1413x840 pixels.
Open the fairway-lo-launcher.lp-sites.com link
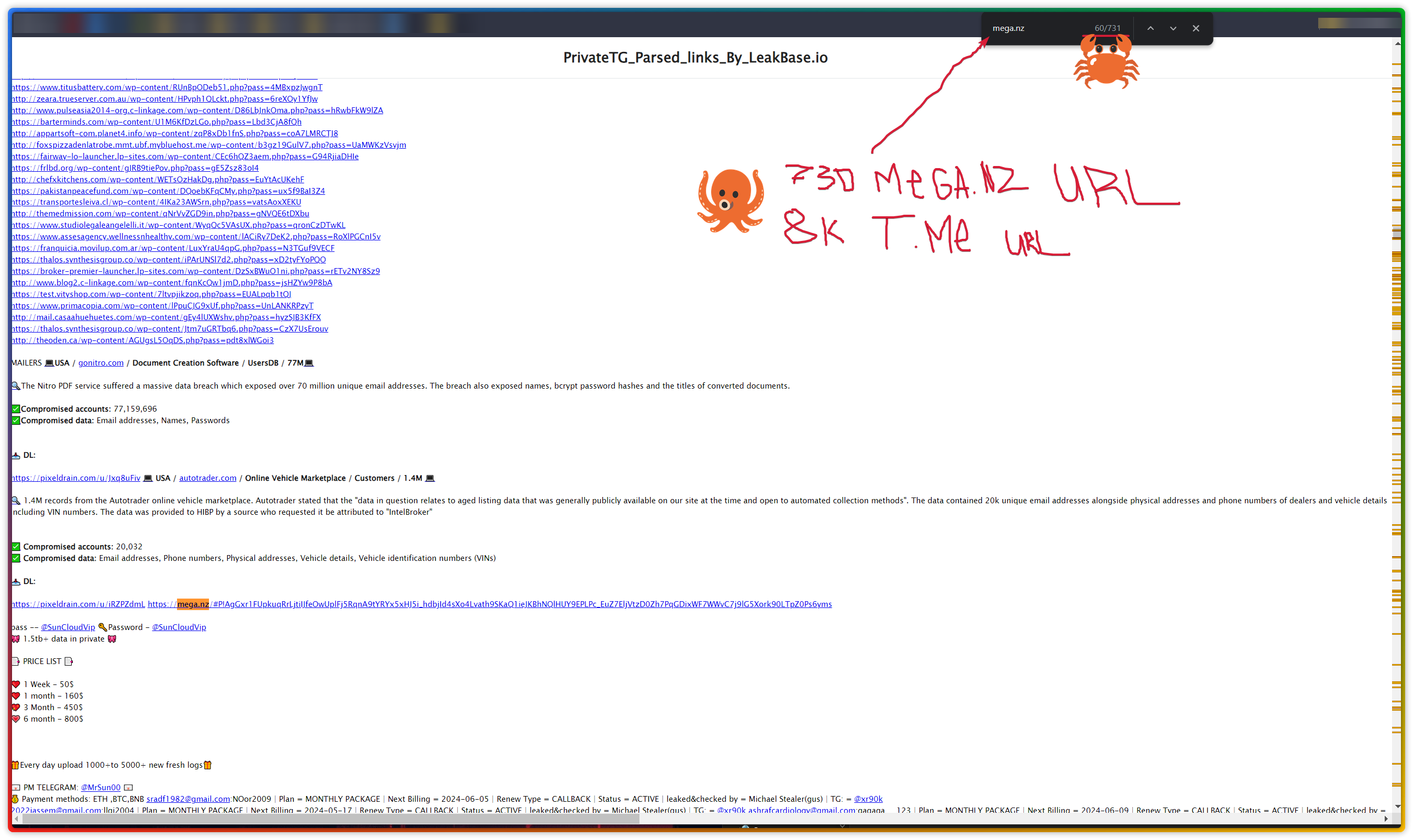pos(185,156)
